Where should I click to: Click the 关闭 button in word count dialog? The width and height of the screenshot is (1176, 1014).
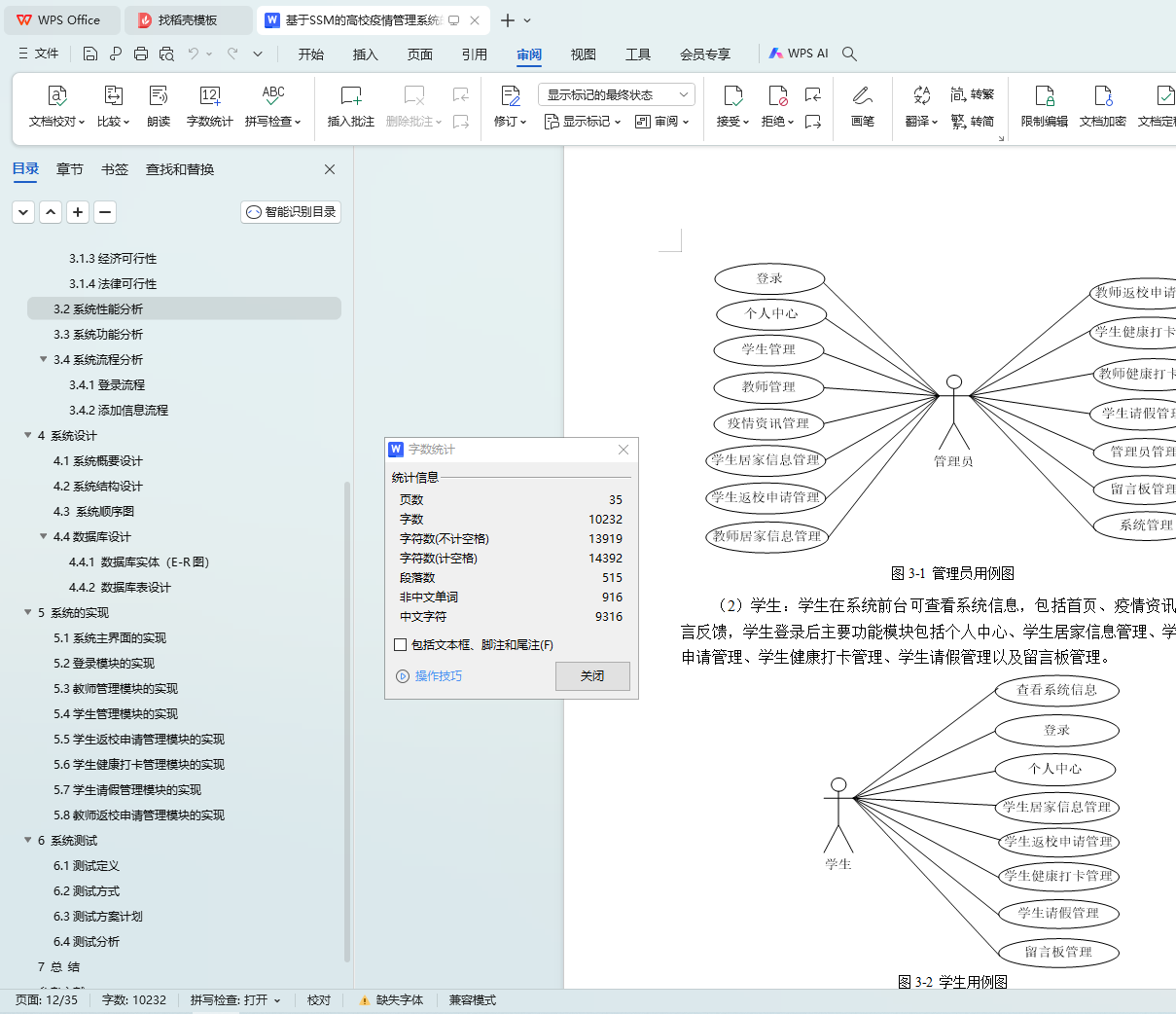point(592,675)
